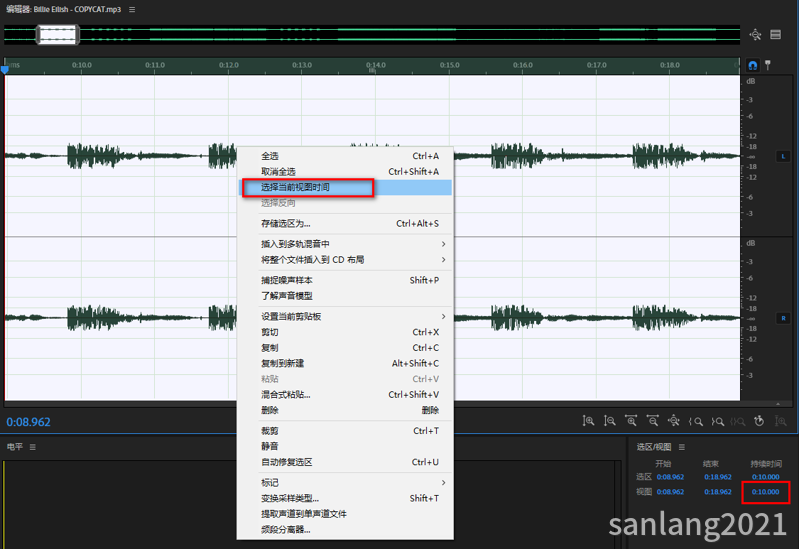This screenshot has height=549, width=799.
Task: Zoom to selection in point
Action: (x=696, y=421)
